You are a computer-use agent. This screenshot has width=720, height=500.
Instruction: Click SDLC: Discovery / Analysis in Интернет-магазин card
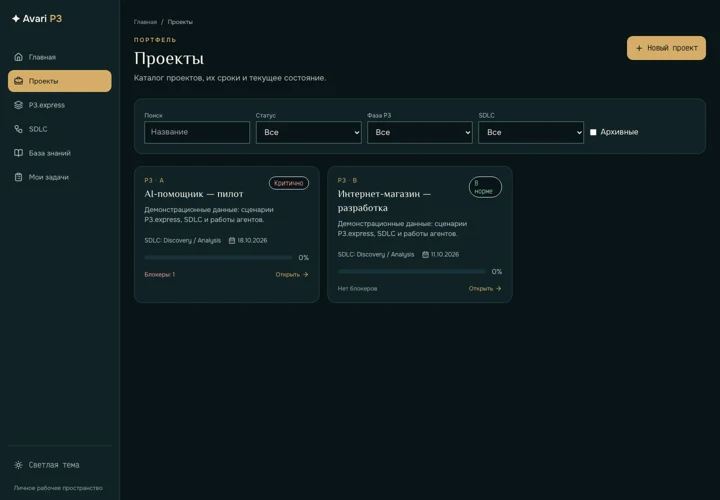coord(376,254)
